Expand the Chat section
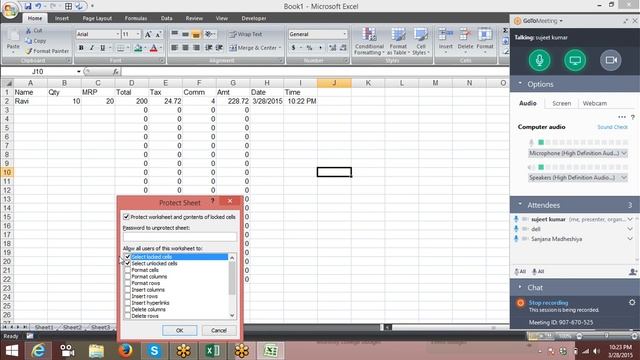The image size is (640, 360). pyautogui.click(x=520, y=287)
